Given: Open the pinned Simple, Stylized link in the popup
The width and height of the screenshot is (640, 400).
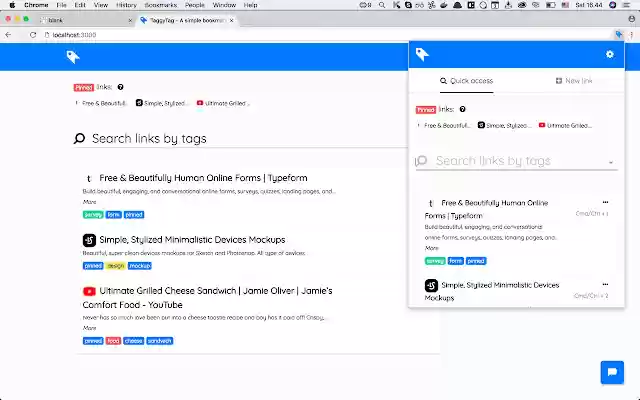Looking at the screenshot, I should click(505, 125).
